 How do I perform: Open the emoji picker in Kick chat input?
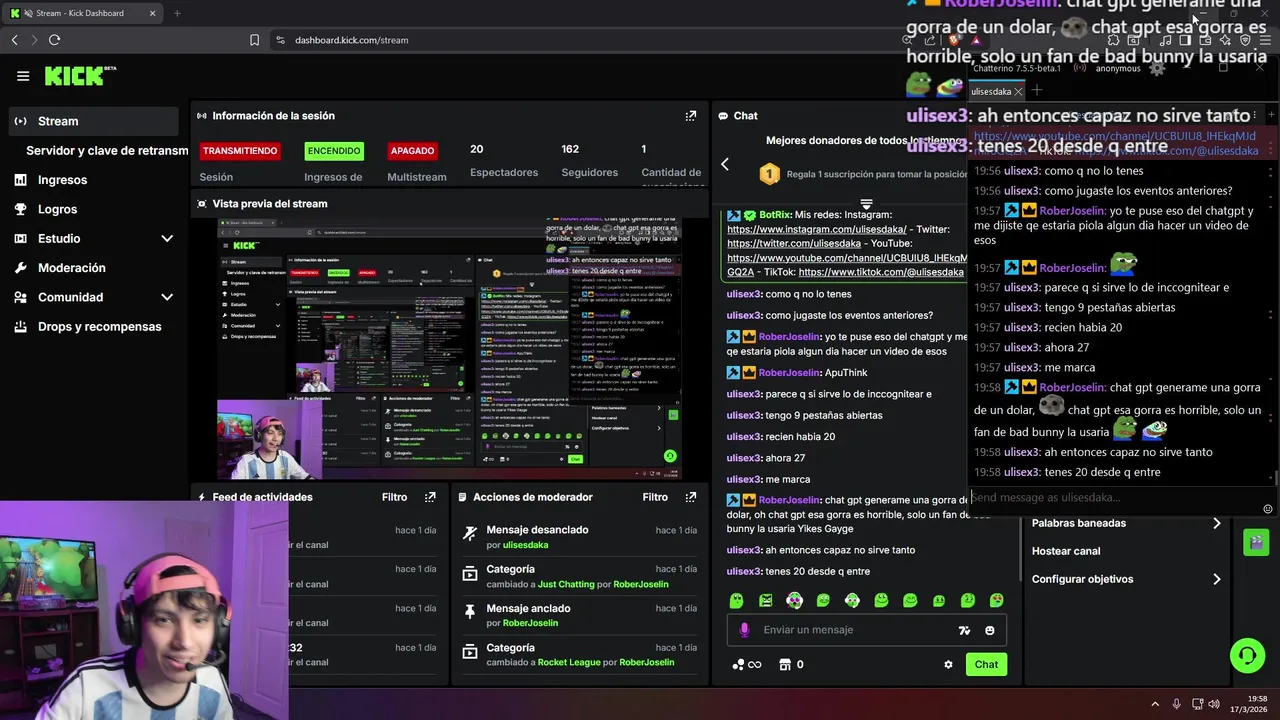[990, 631]
